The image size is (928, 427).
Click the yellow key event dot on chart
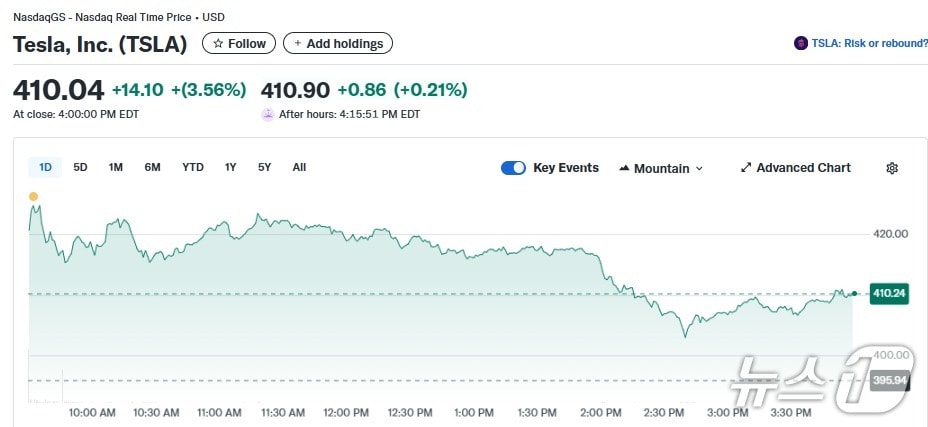point(33,197)
